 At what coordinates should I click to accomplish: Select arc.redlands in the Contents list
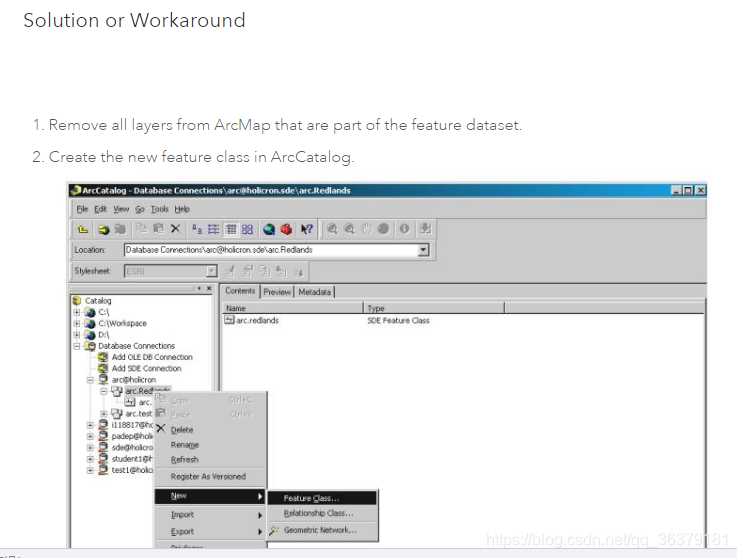[x=257, y=321]
